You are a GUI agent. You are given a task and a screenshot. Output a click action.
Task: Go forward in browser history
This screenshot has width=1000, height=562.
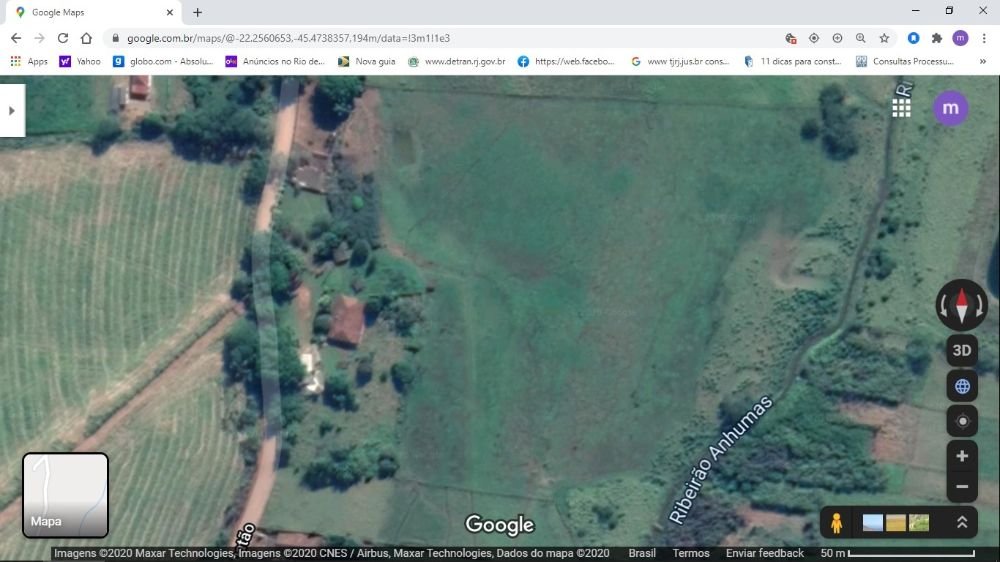tap(40, 38)
